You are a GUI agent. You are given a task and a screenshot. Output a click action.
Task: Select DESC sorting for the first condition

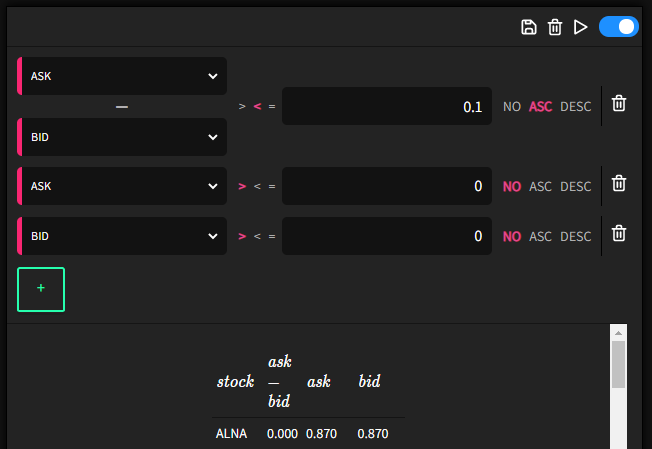pos(575,106)
